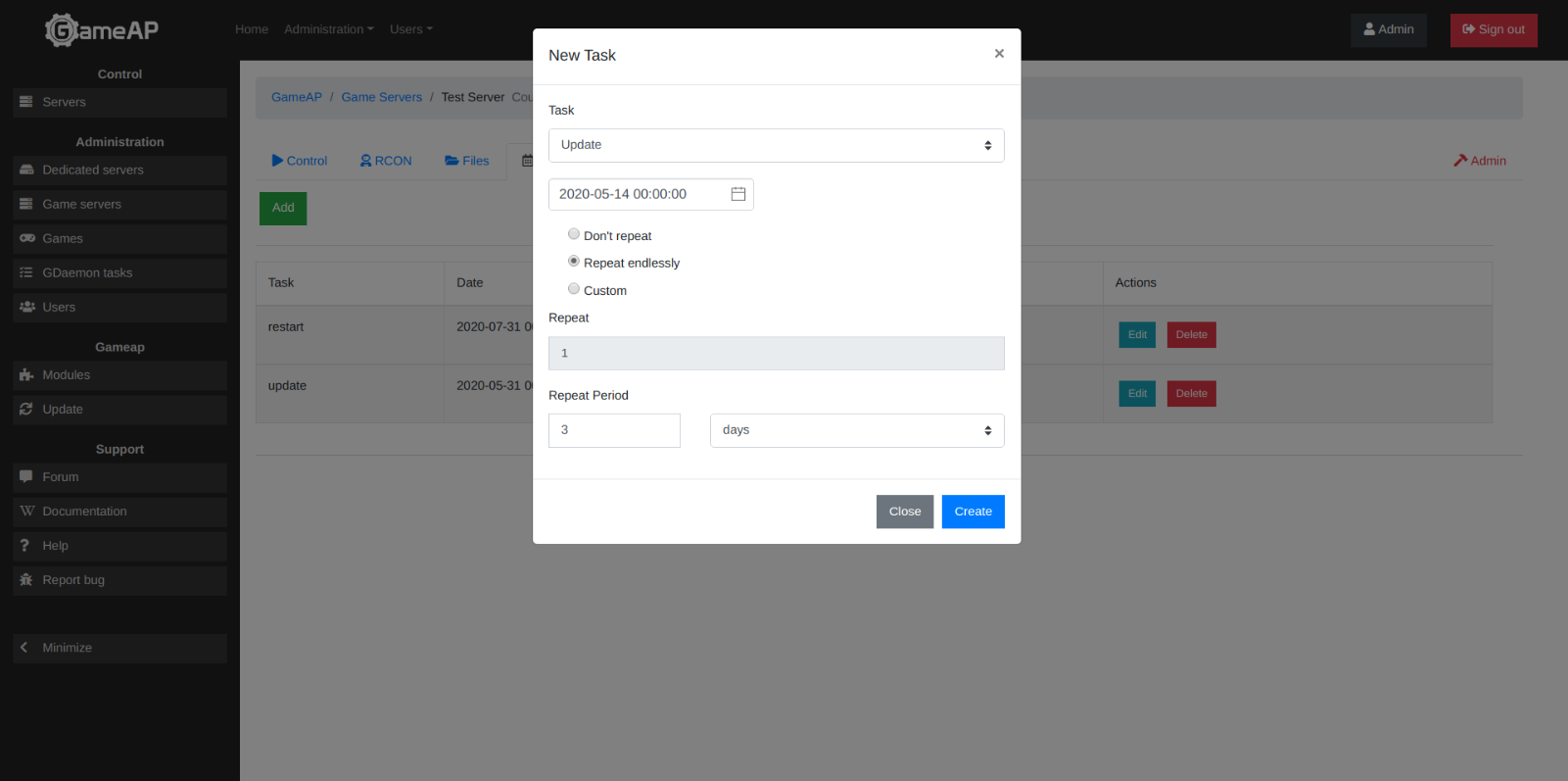Open Documentation sidebar entry
Viewport: 1568px width, 781px height.
pos(119,512)
